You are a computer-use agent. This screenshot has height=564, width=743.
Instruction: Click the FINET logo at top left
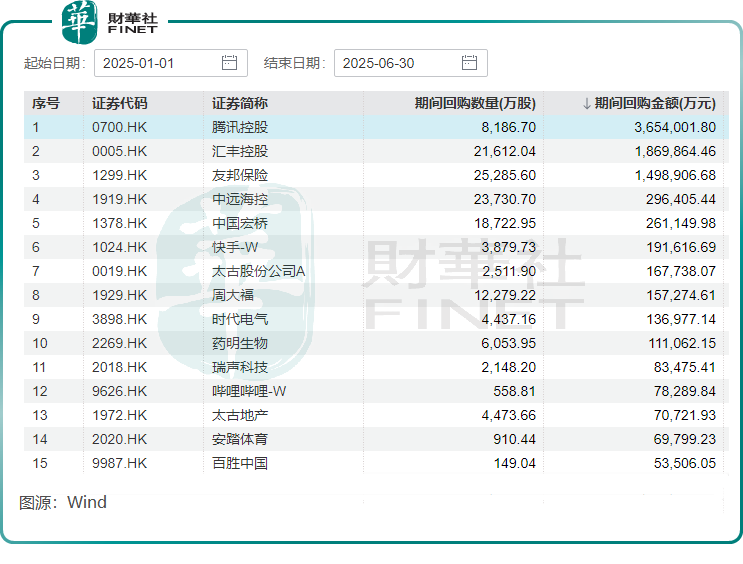109,22
